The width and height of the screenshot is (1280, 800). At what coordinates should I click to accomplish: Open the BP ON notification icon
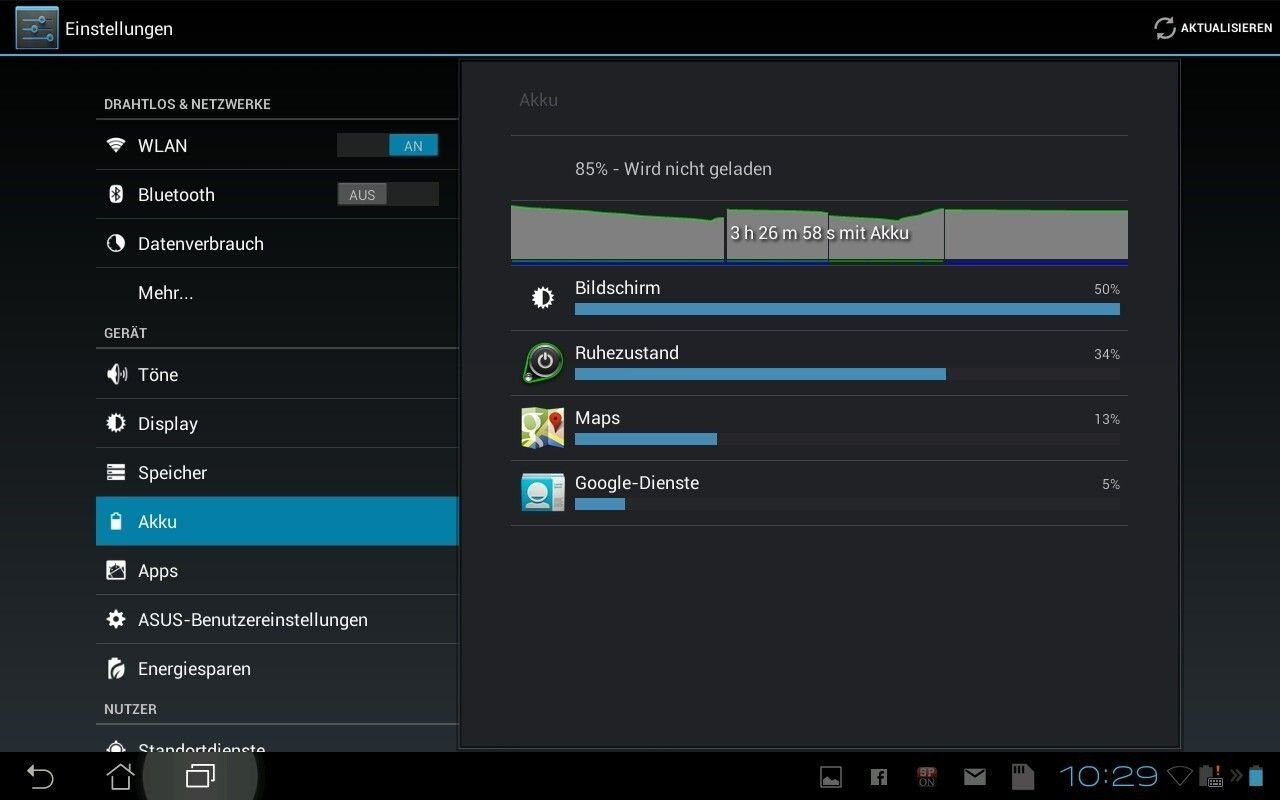(x=927, y=776)
